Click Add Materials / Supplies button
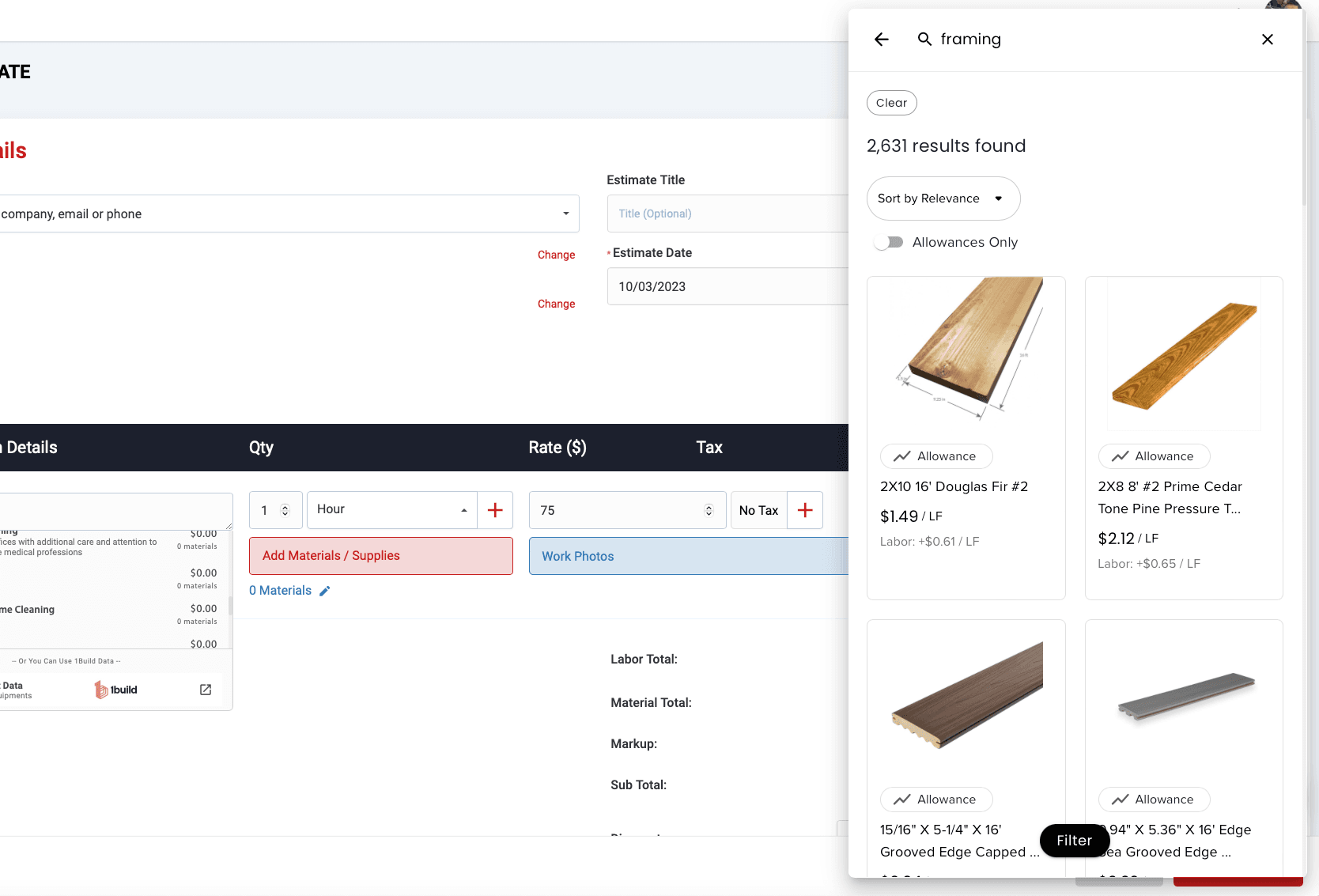Viewport: 1319px width, 896px height. 380,556
